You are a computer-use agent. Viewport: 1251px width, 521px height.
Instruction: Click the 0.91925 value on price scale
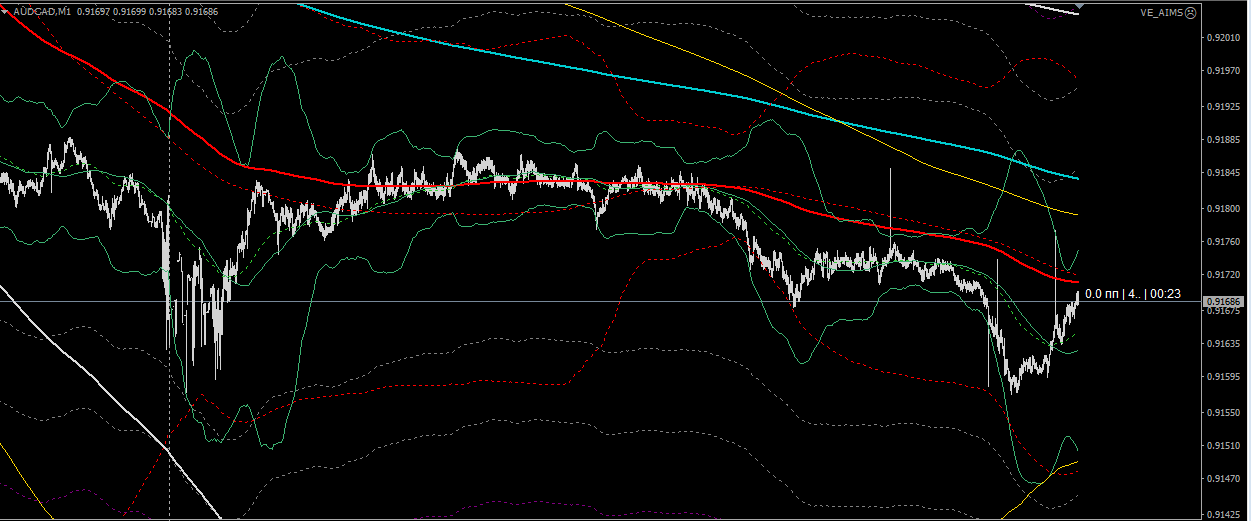point(1225,106)
